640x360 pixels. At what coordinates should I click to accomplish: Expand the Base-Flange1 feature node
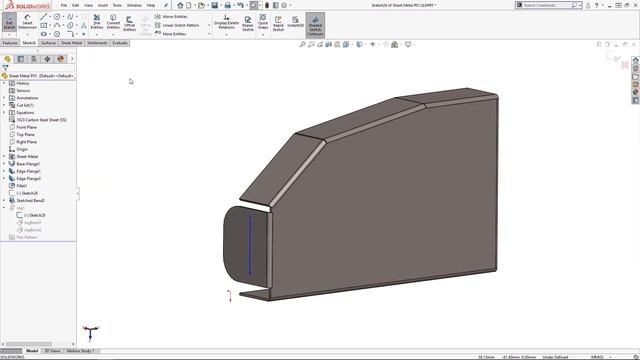[4, 164]
